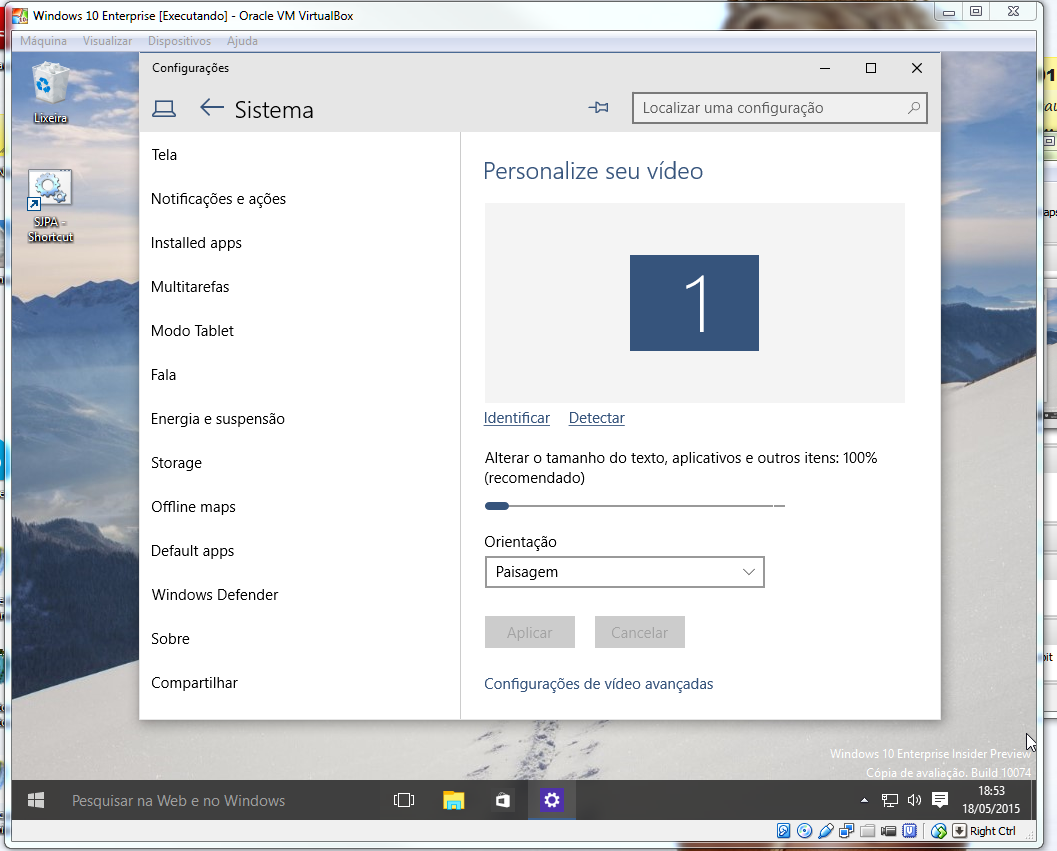Open Configurações de vídeo avançadas link
Screen dimensions: 1057x851
[x=598, y=684]
